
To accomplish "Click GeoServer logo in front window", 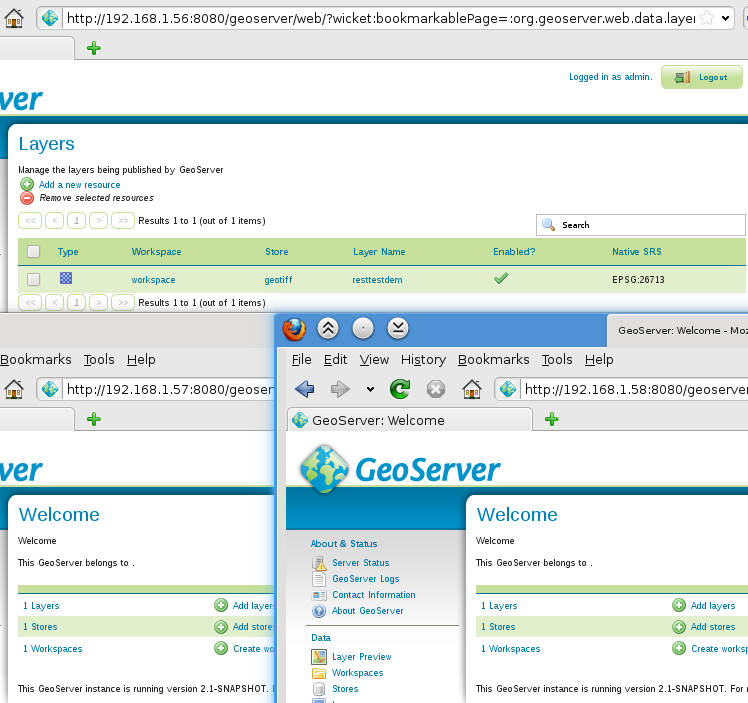I will click(400, 469).
